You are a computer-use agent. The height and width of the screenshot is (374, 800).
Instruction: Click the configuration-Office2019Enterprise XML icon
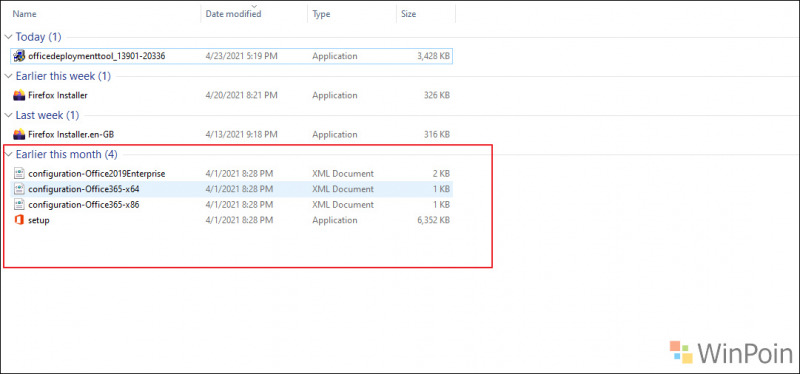(x=19, y=173)
